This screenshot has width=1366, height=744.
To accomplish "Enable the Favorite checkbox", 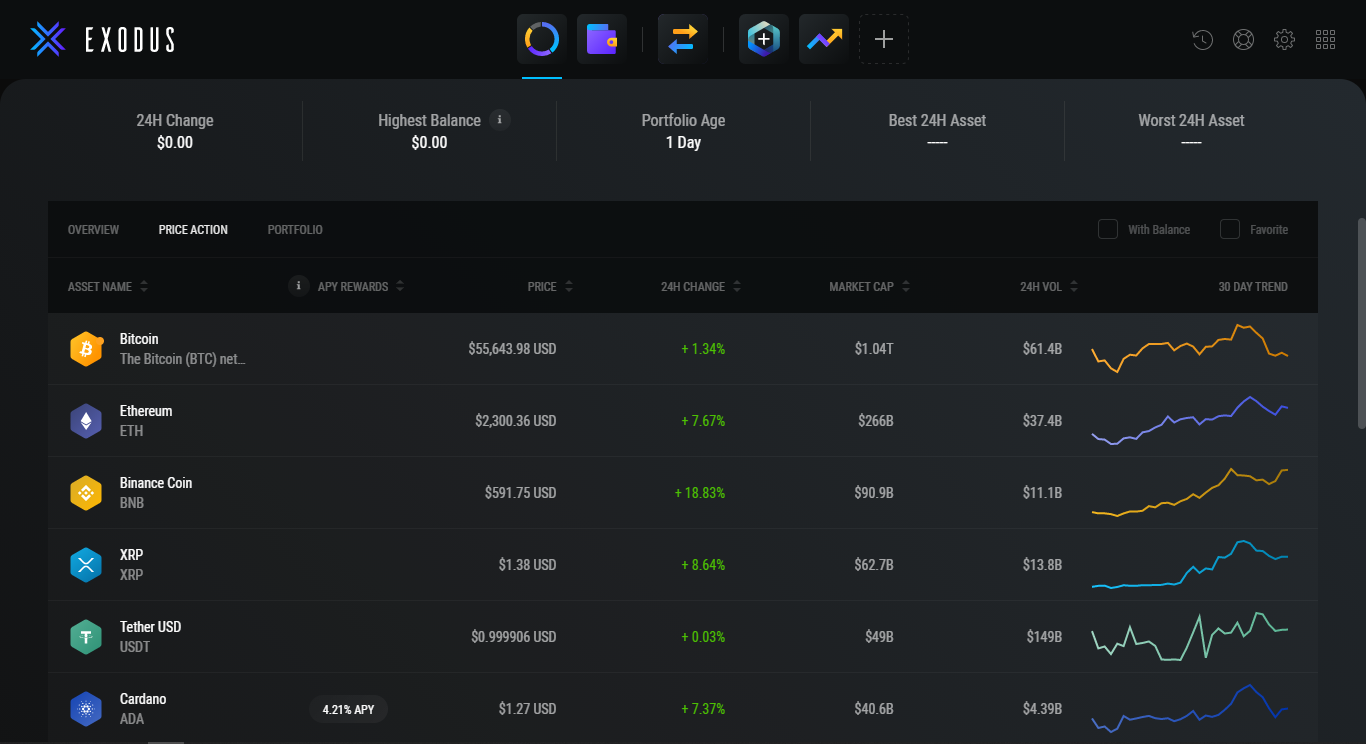I will (x=1230, y=230).
